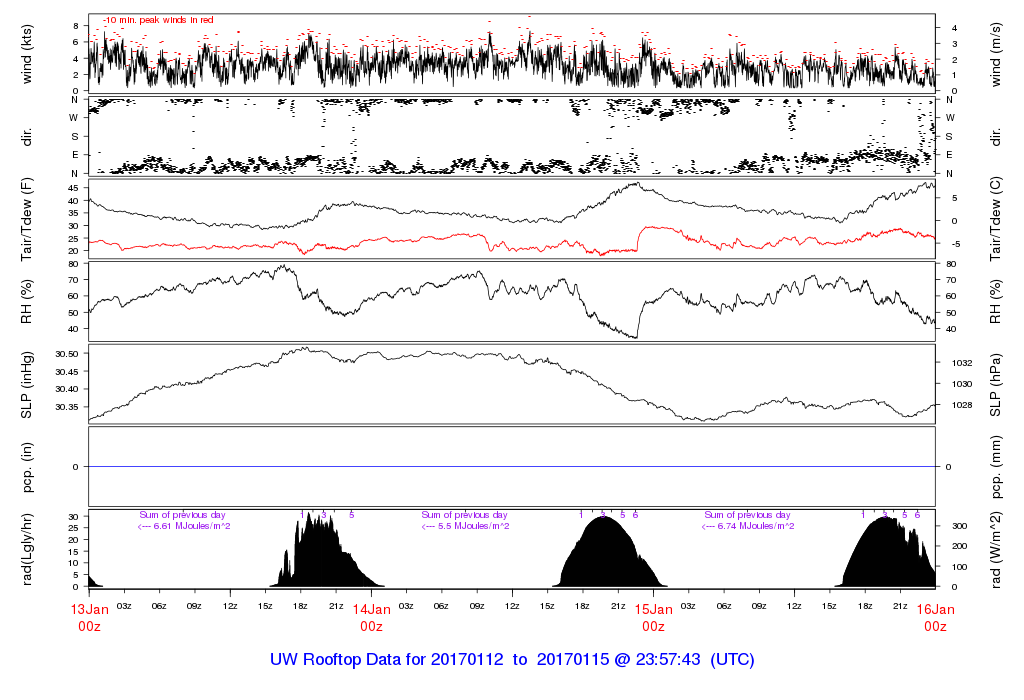
Task: Select the 6.74 MJoules/m^2 daily sum annotation
Action: tap(748, 526)
